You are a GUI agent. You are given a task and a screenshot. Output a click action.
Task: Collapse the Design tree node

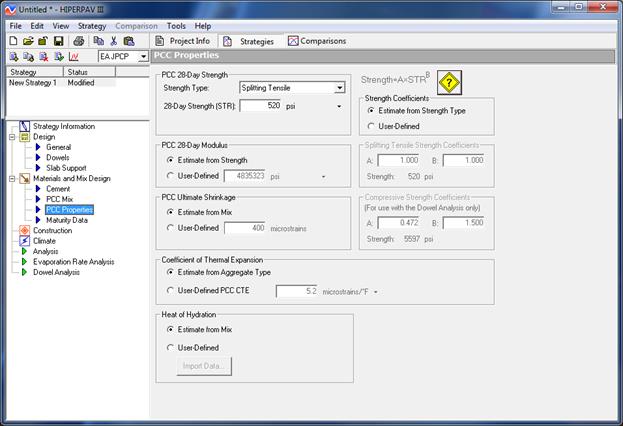[x=12, y=137]
